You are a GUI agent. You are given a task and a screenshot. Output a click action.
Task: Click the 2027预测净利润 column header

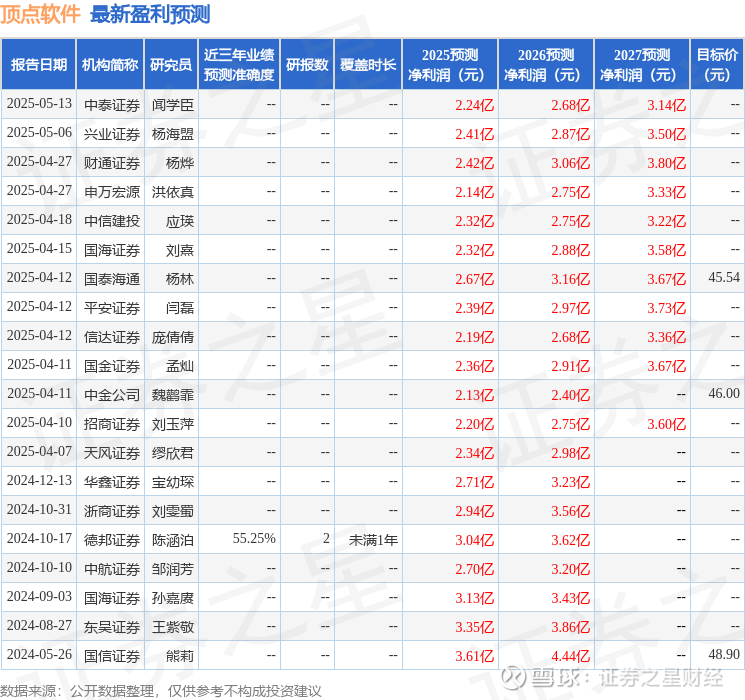pyautogui.click(x=642, y=64)
